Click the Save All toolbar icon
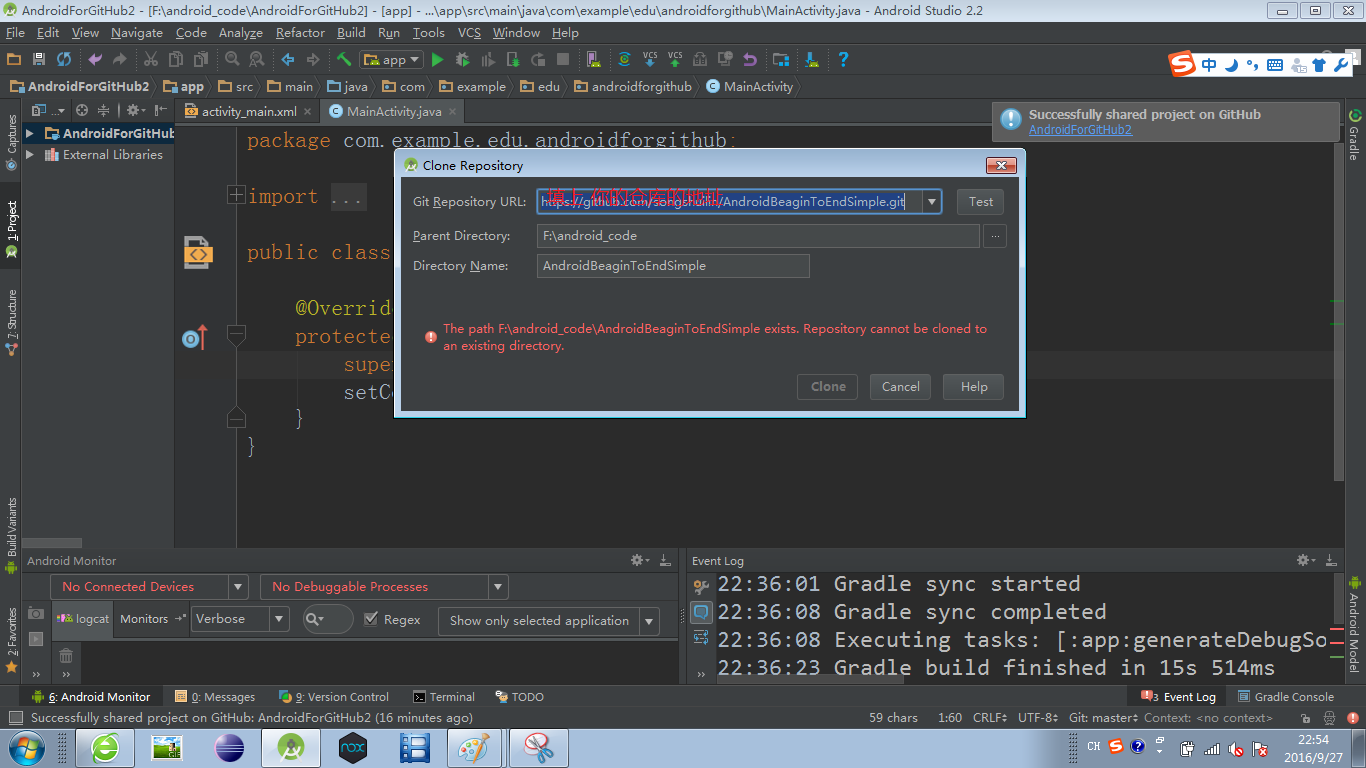The height and width of the screenshot is (768, 1366). click(x=39, y=60)
